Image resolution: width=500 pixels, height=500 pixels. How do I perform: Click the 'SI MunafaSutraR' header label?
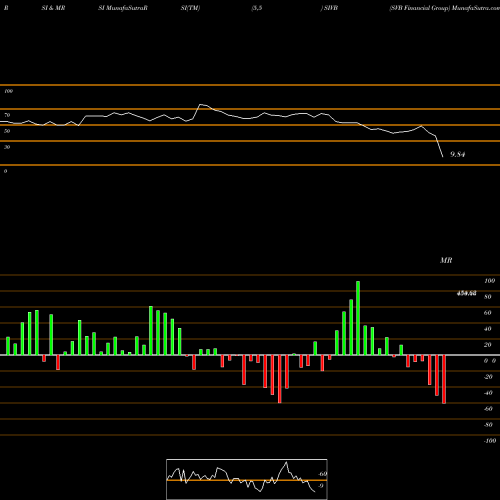click(123, 8)
